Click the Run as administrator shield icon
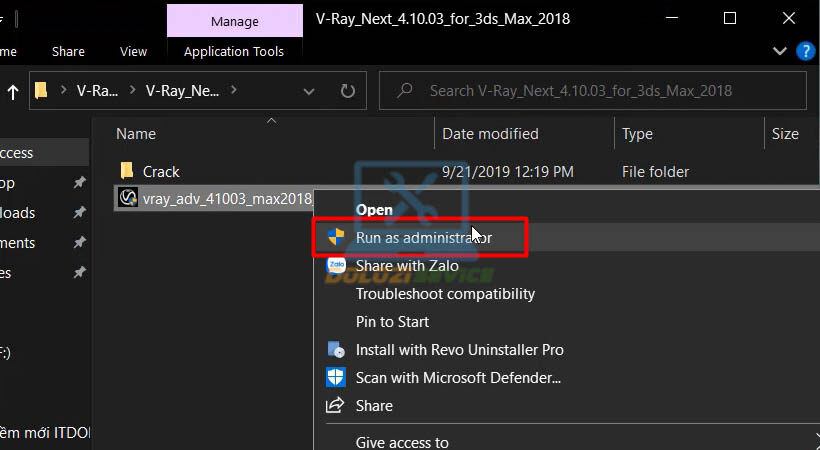Viewport: 820px width, 450px height. (336, 237)
